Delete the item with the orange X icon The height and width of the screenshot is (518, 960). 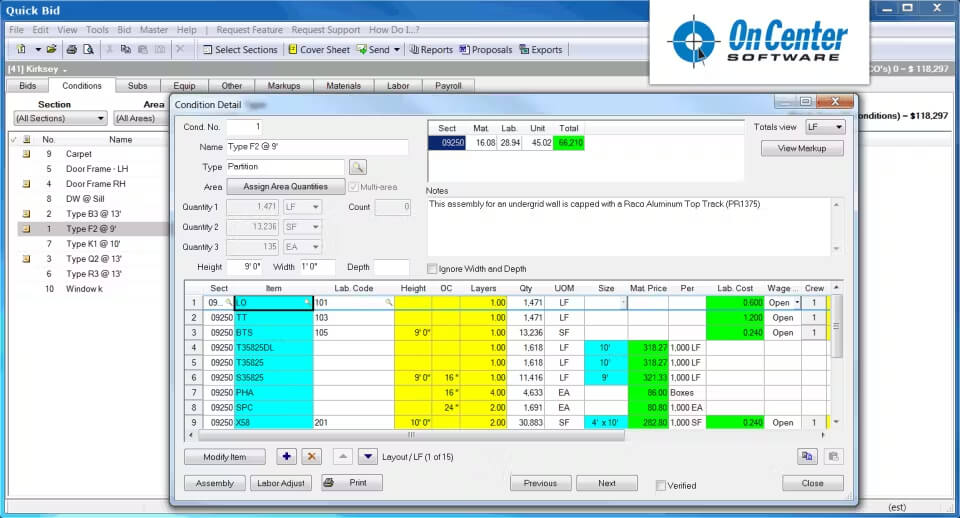tap(312, 456)
